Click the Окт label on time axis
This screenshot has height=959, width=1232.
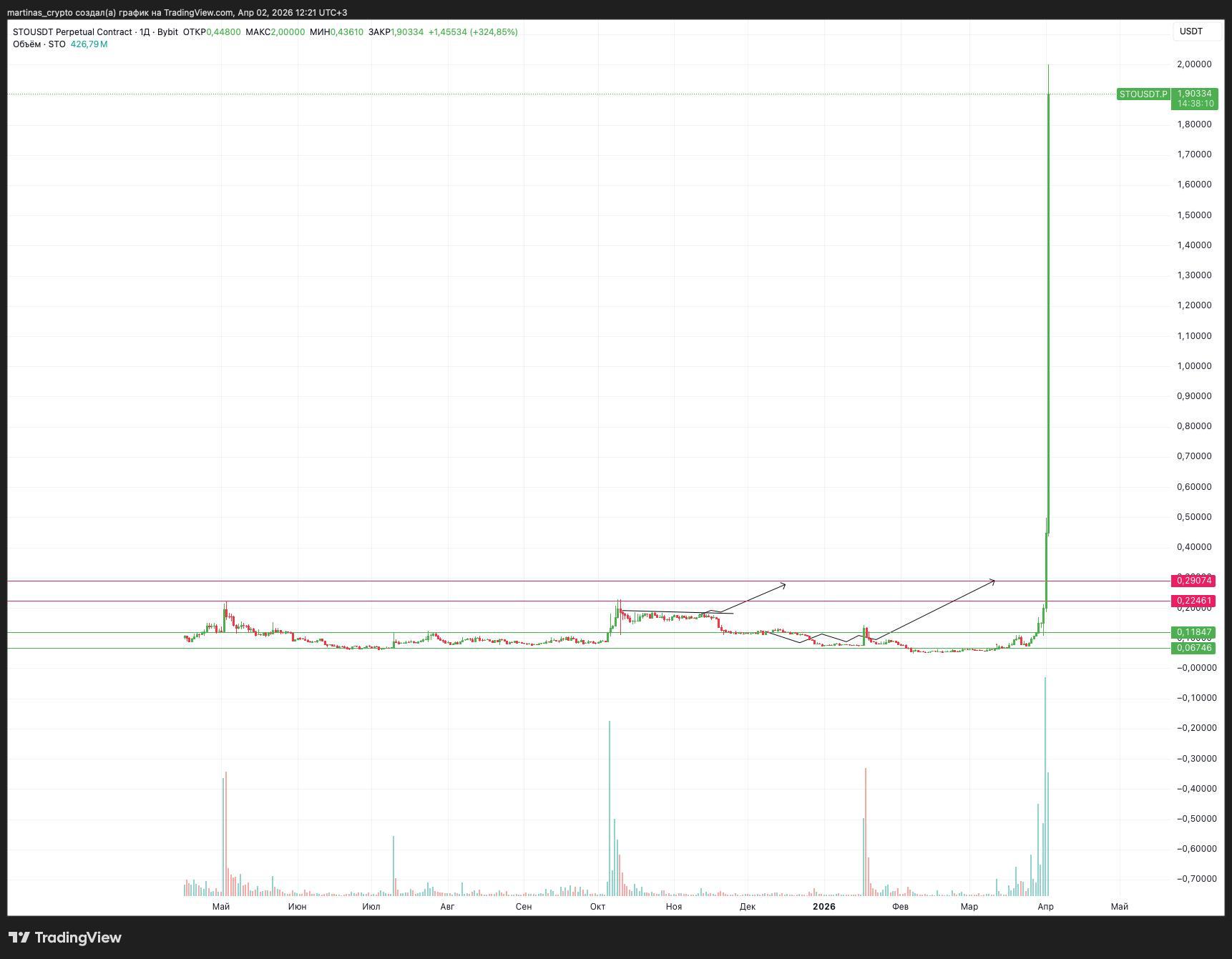pos(597,907)
